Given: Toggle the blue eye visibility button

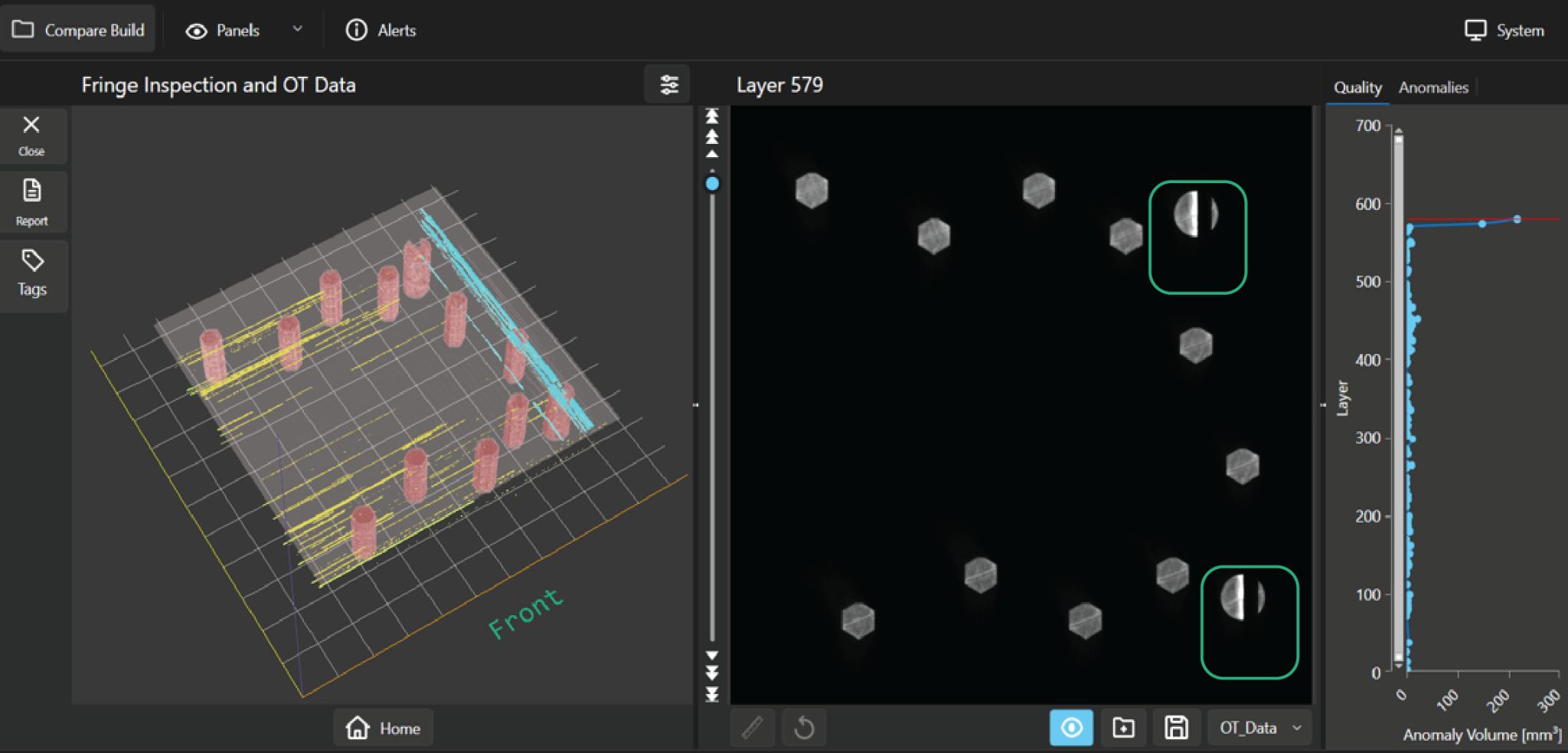Looking at the screenshot, I should click(x=1071, y=727).
